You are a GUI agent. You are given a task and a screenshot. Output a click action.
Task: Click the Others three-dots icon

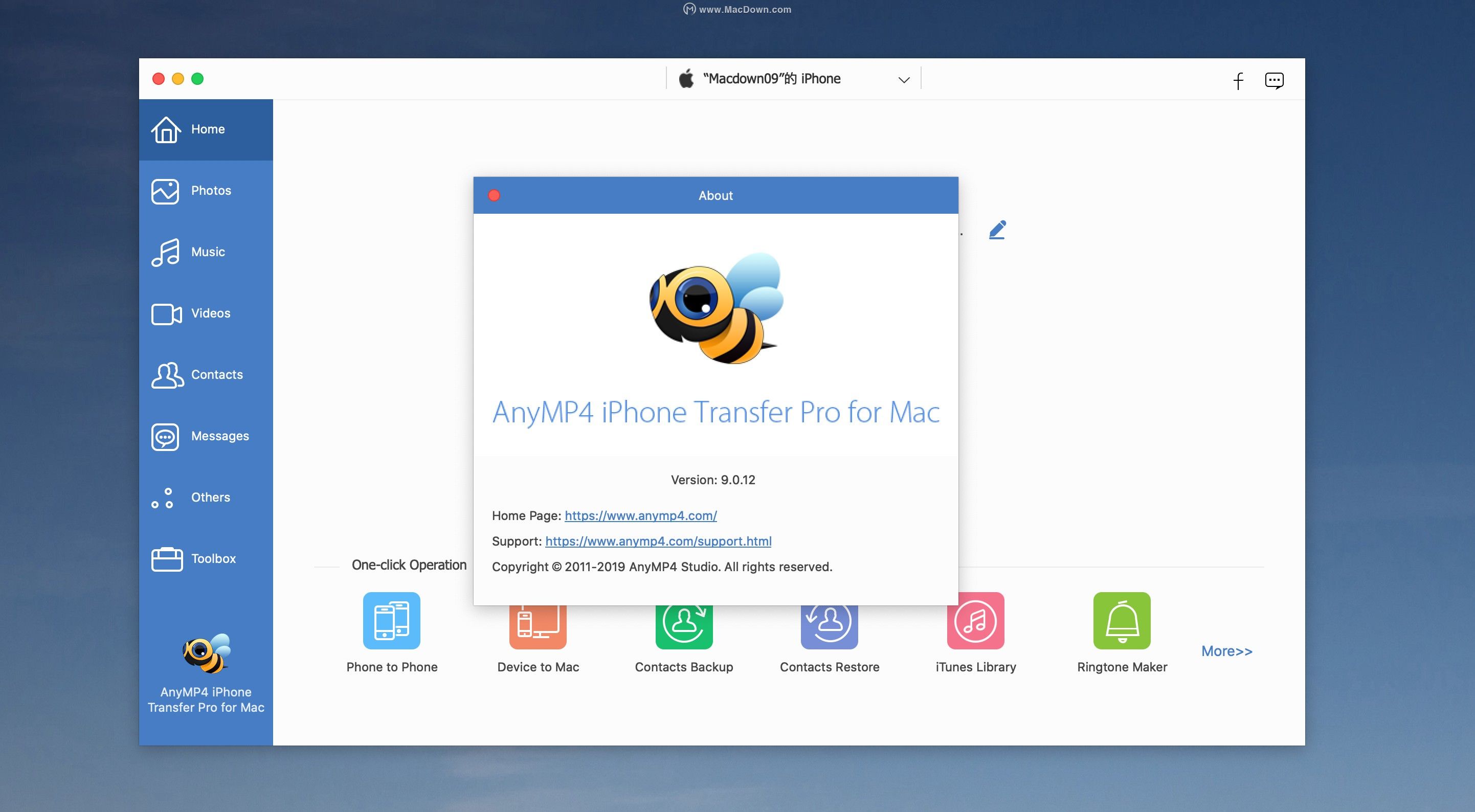tap(162, 498)
